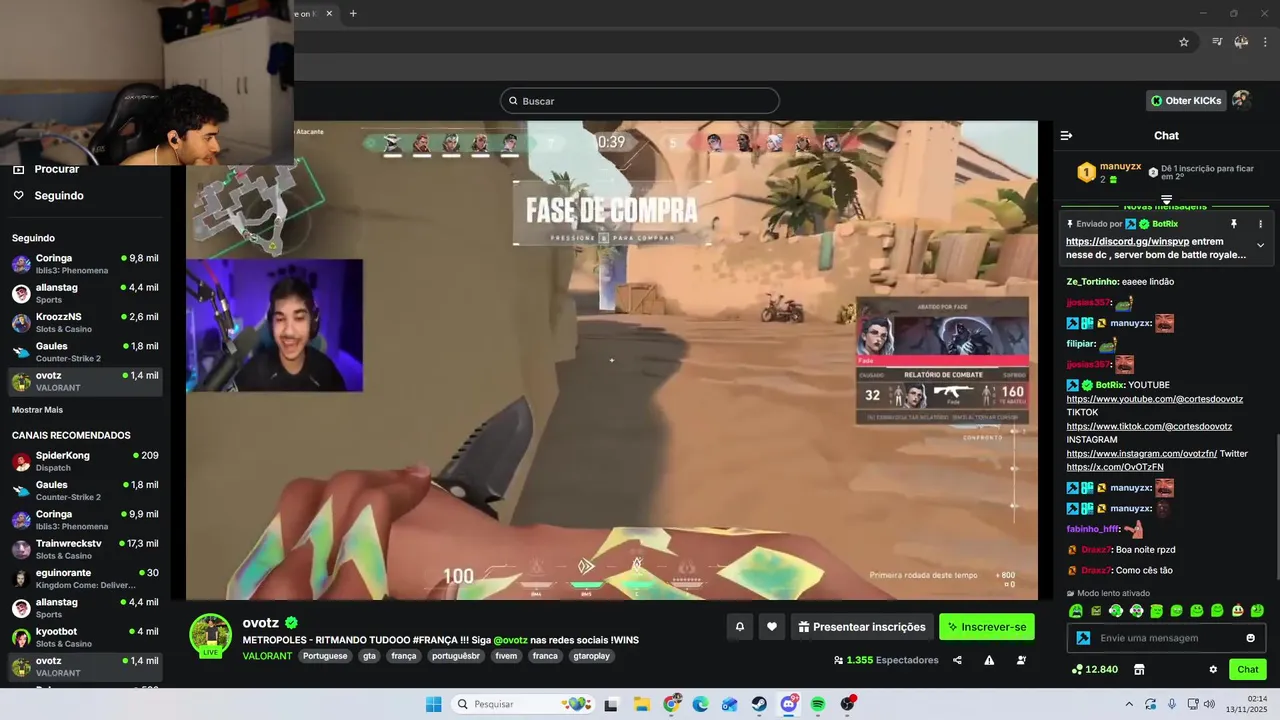
Task: Click the Buscar search field
Action: click(640, 101)
